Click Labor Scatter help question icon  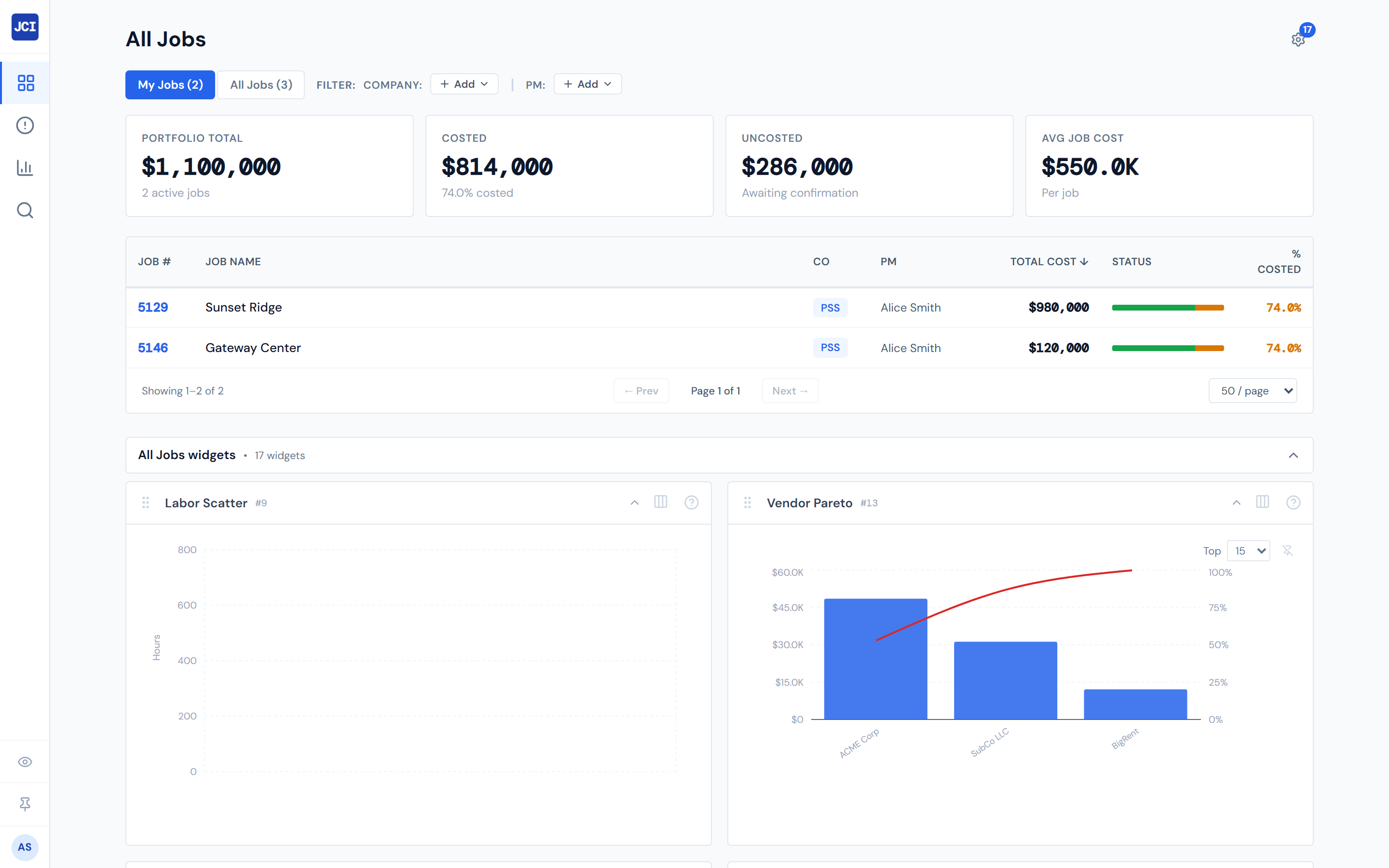(x=691, y=502)
